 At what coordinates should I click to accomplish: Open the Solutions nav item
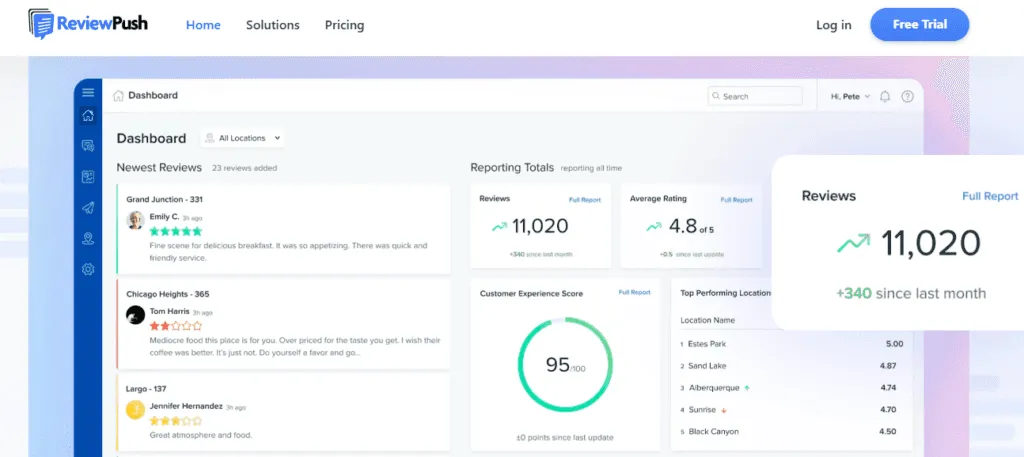pos(272,25)
